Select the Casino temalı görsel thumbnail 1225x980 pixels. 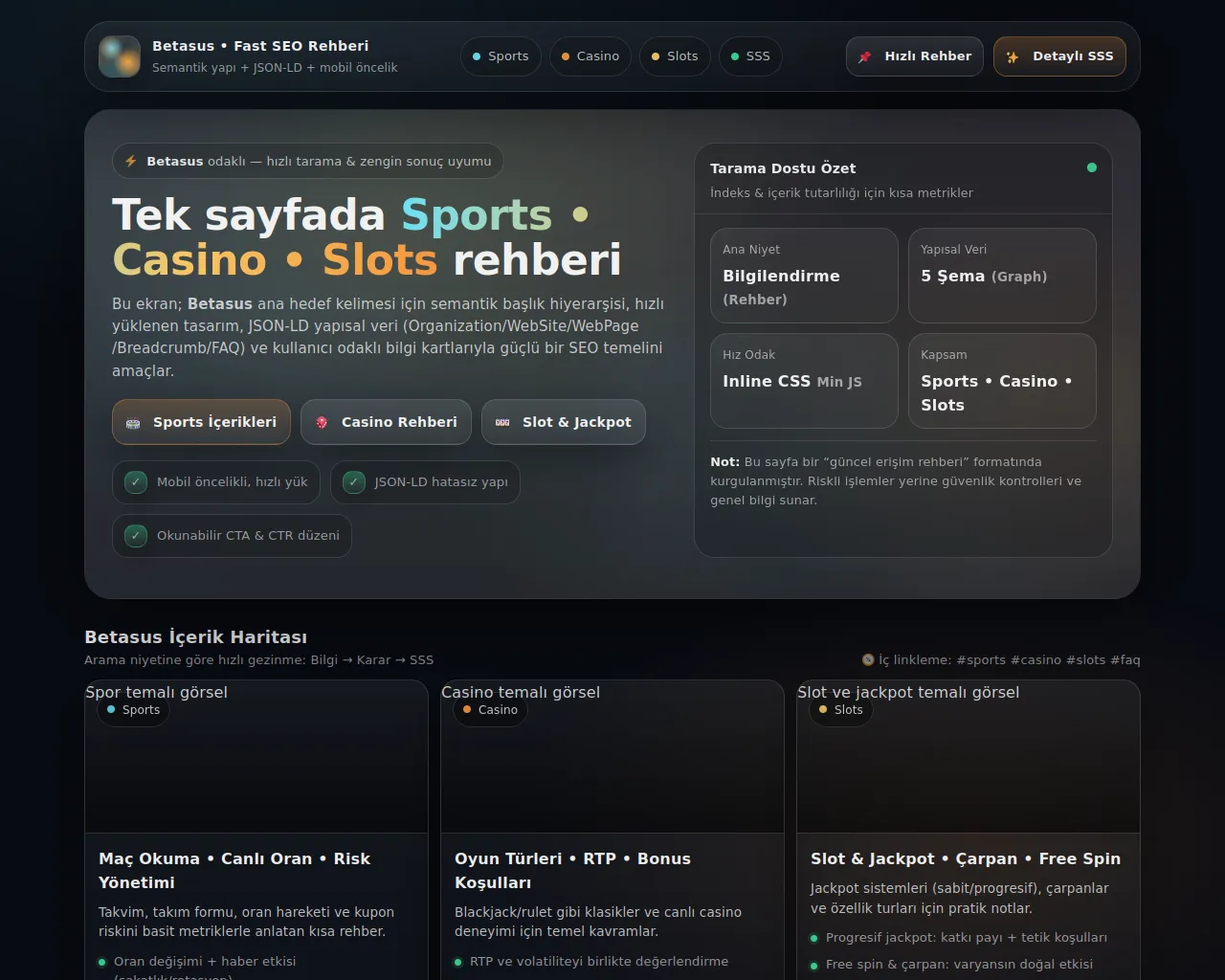click(x=612, y=756)
